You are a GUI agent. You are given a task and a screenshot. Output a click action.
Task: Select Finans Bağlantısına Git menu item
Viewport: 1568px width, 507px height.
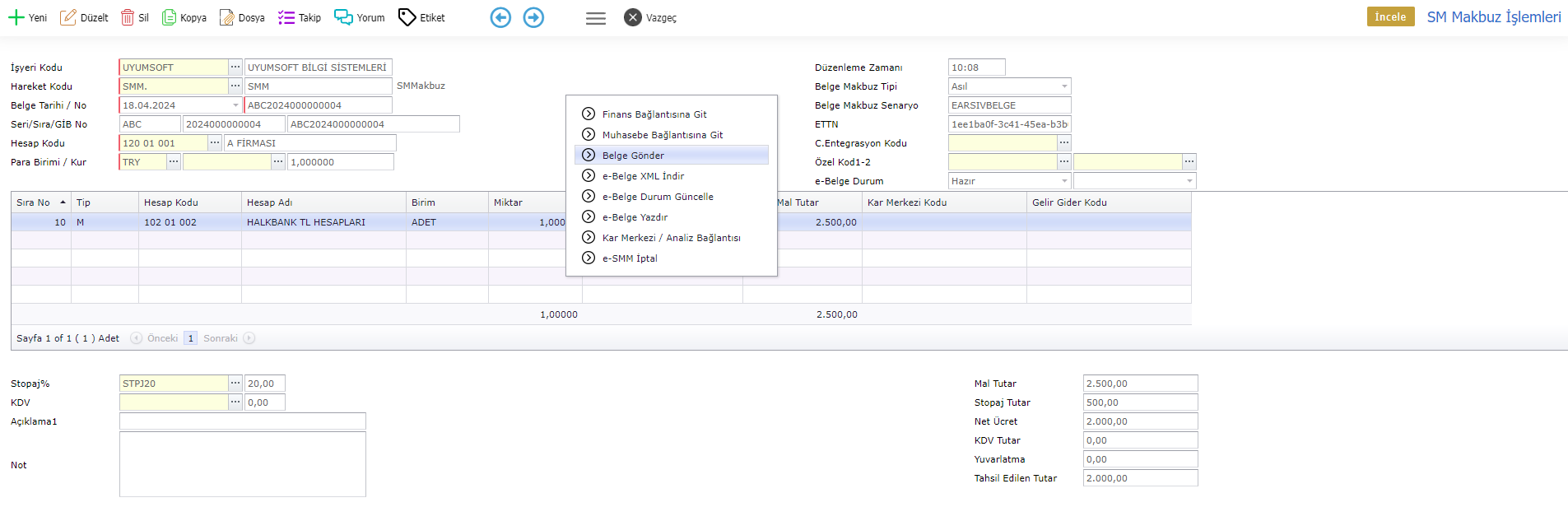pyautogui.click(x=672, y=114)
